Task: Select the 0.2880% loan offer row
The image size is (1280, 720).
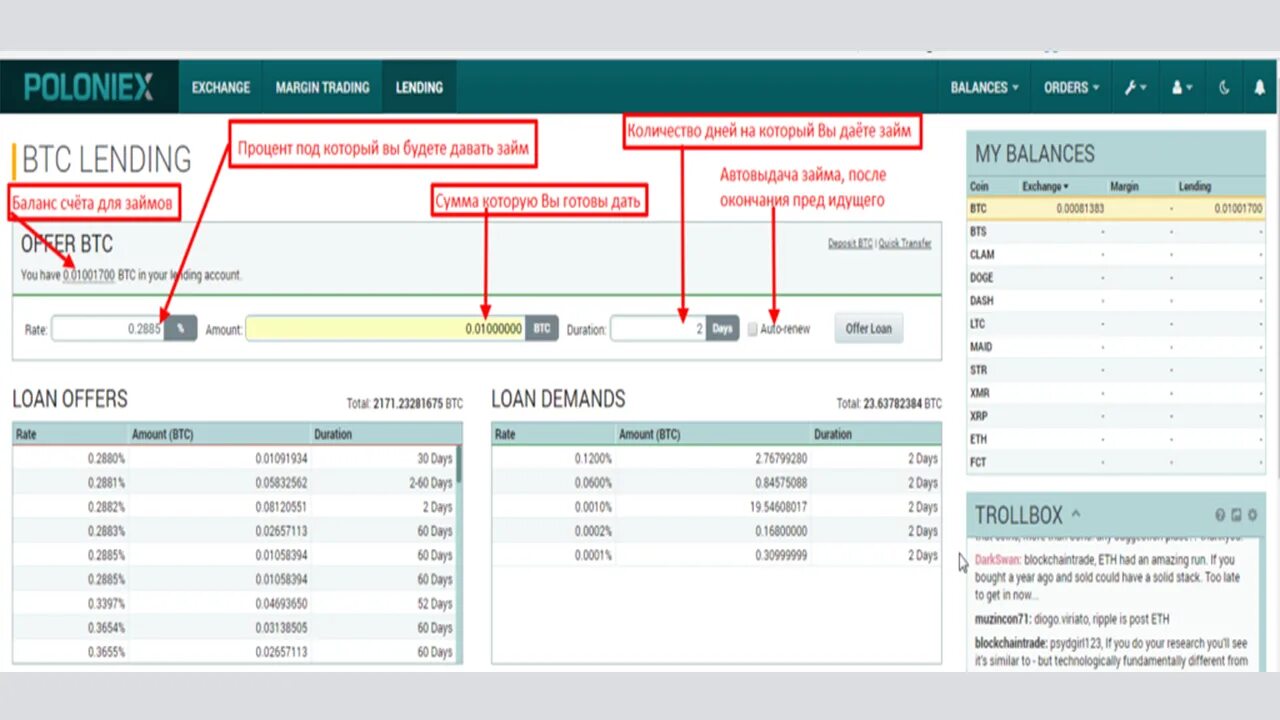Action: click(234, 458)
